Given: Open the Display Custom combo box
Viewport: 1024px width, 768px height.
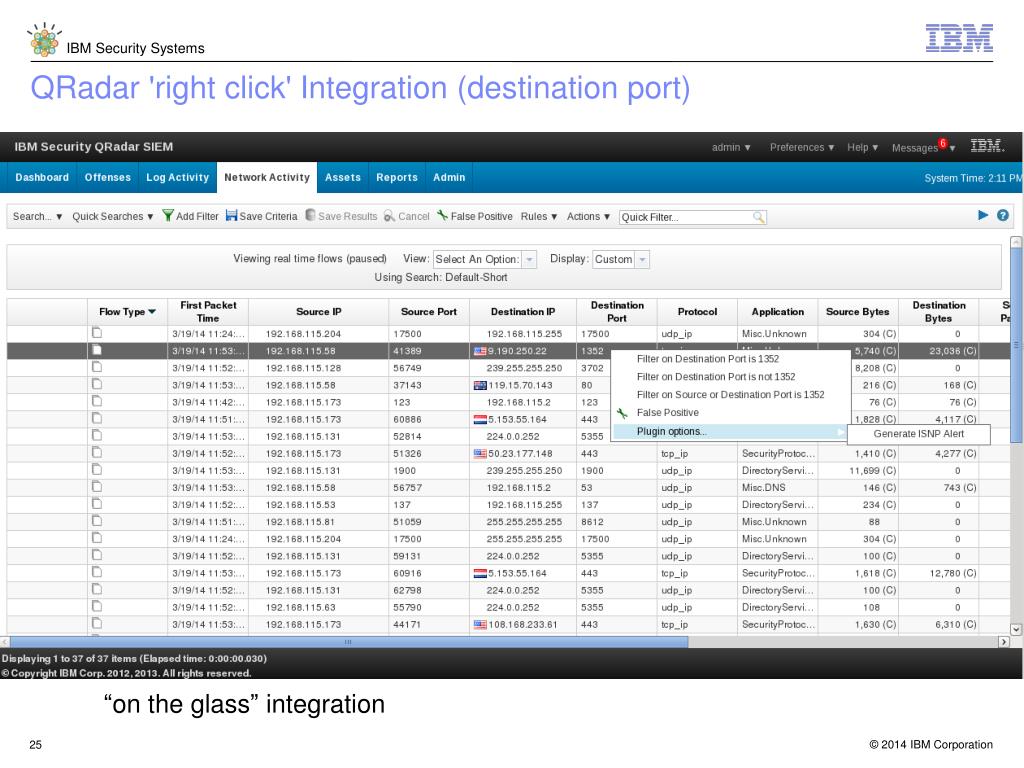Looking at the screenshot, I should pyautogui.click(x=620, y=259).
